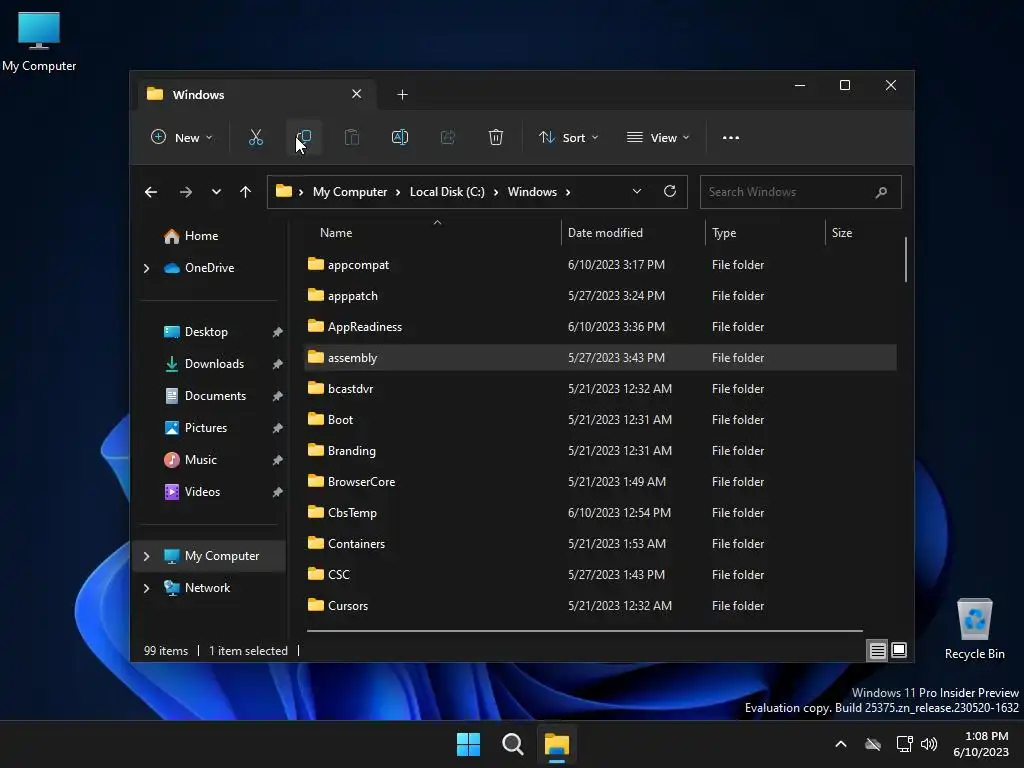
Task: Open the Sort dropdown menu
Action: tap(568, 138)
